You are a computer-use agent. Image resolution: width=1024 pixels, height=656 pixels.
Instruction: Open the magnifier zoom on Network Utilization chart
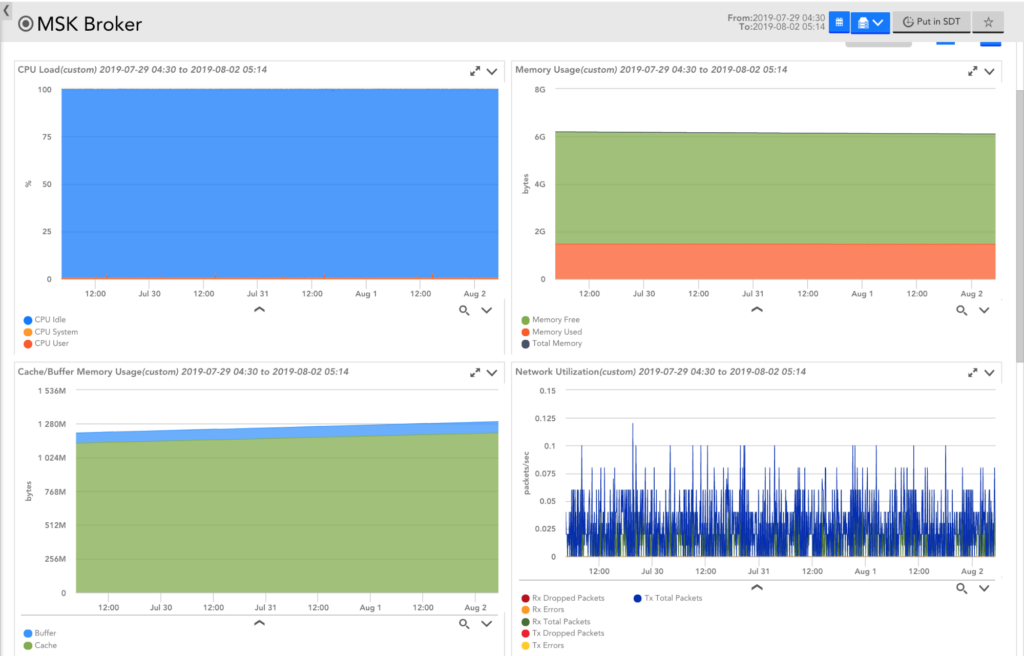[962, 588]
